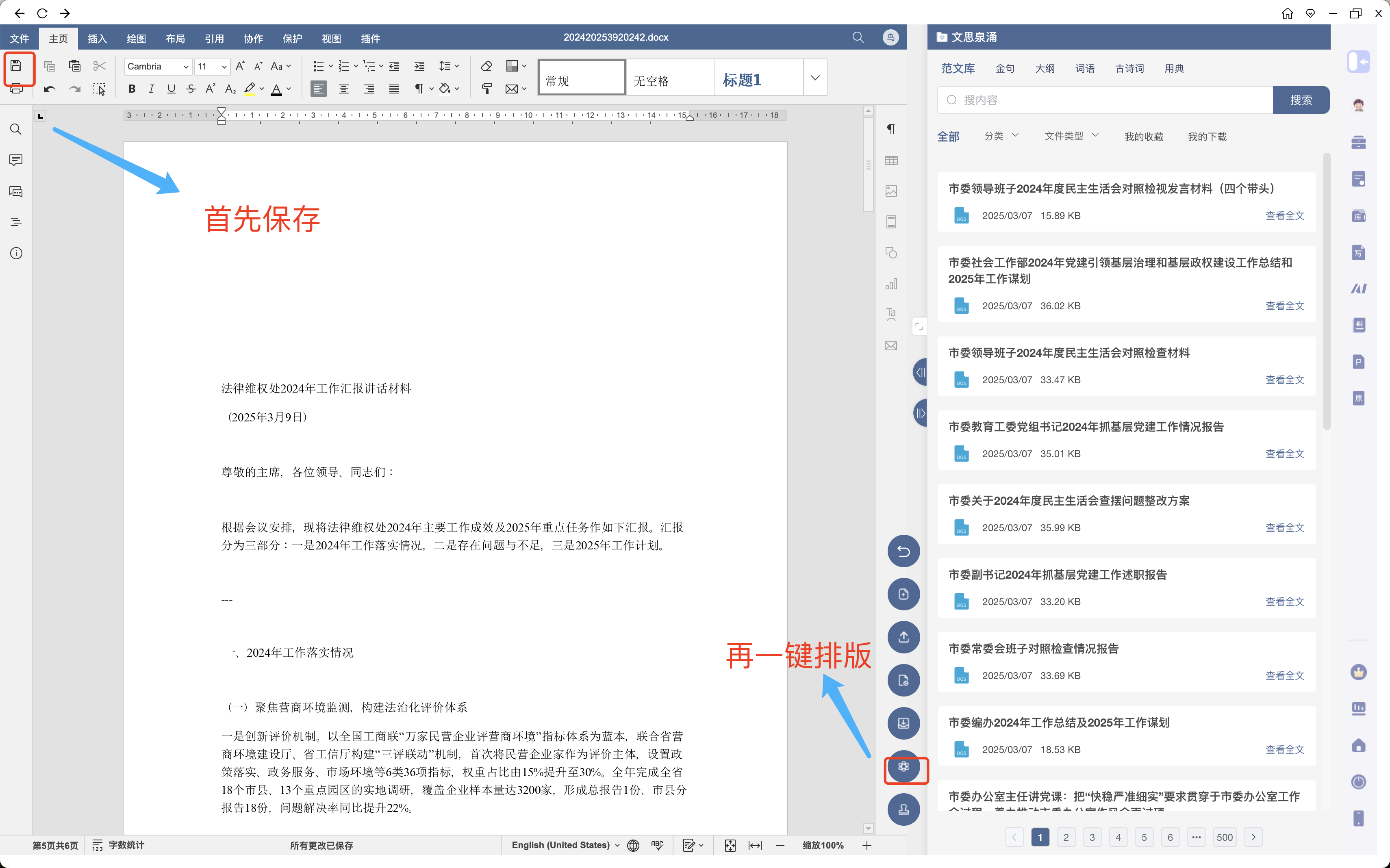
Task: Open the Comments panel in left sidebar
Action: (16, 160)
